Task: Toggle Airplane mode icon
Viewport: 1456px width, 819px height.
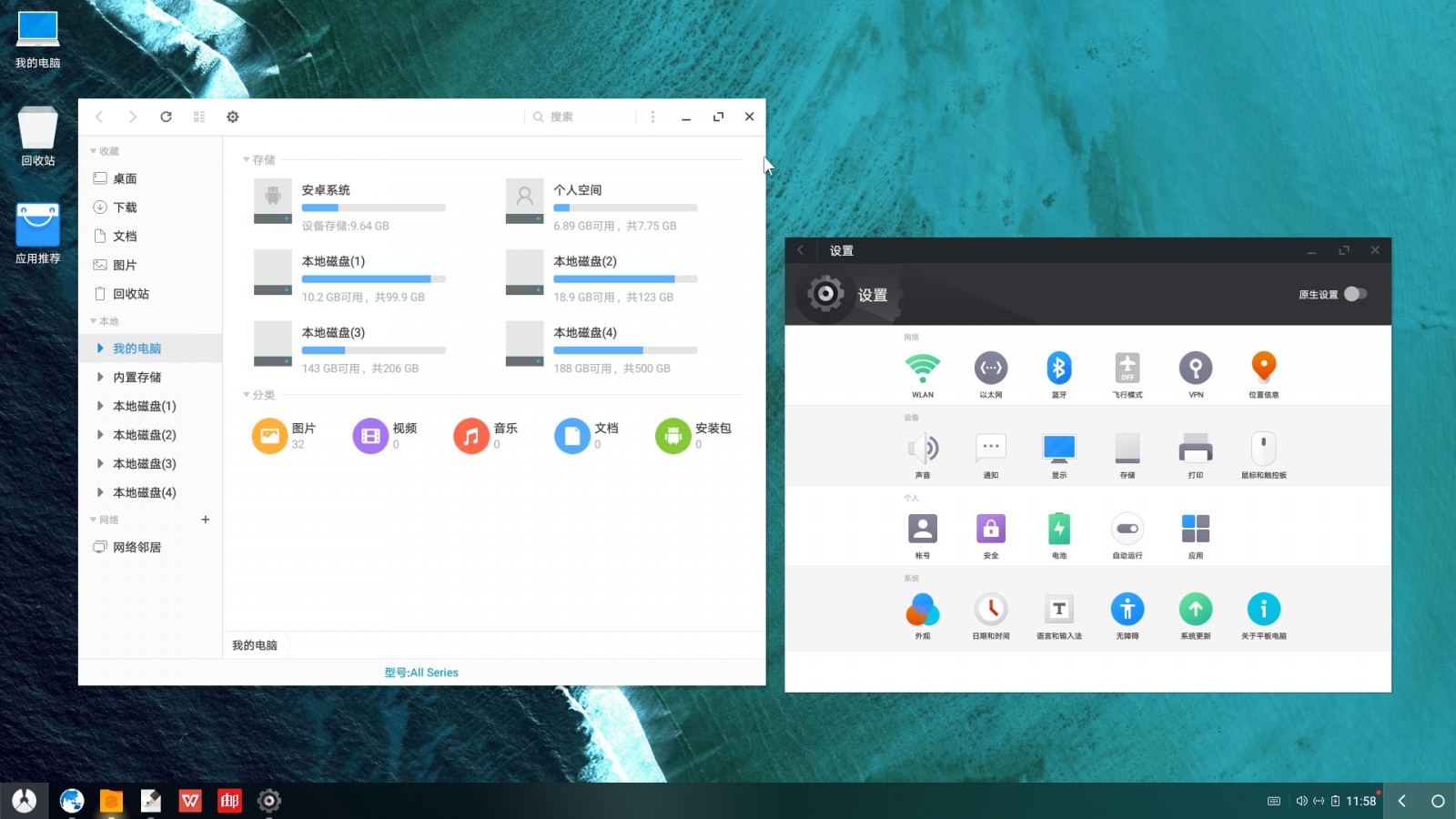Action: 1127,369
